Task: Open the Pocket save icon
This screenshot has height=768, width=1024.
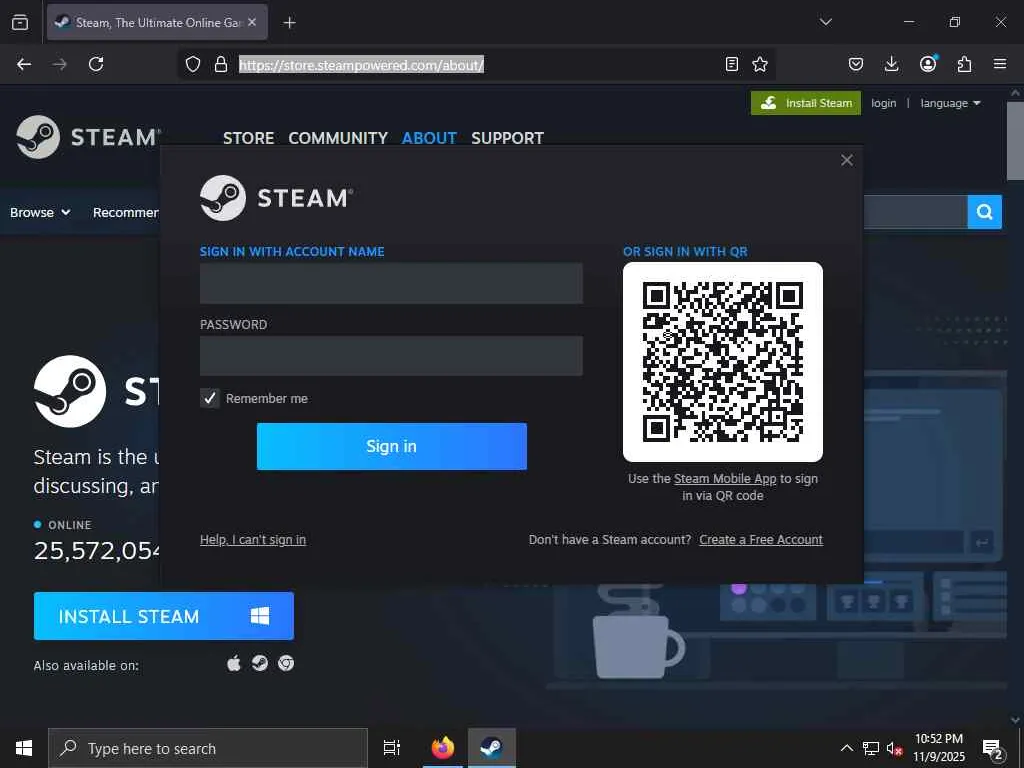Action: tap(856, 64)
